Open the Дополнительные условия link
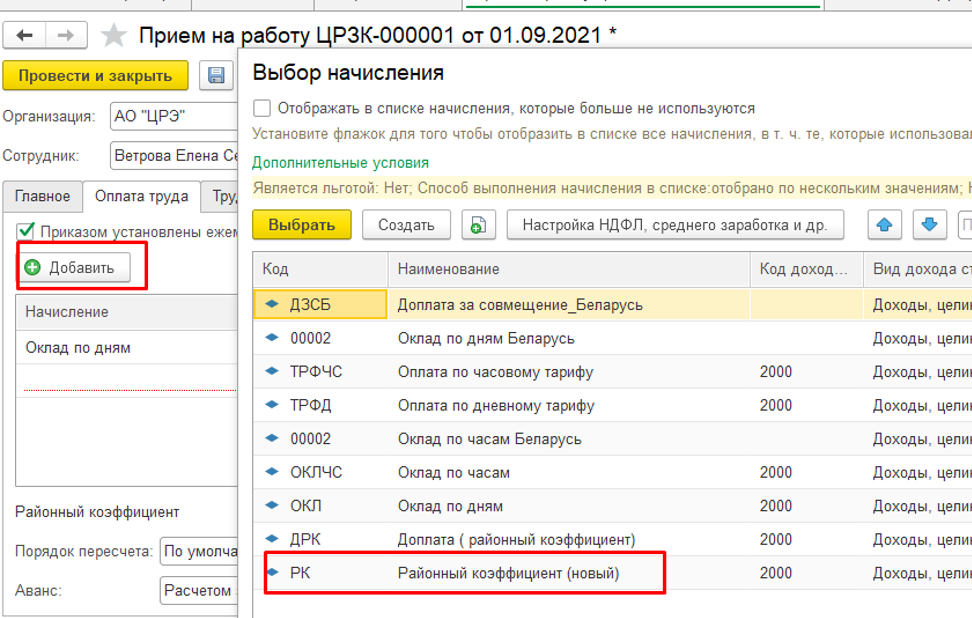This screenshot has width=972, height=618. click(x=340, y=163)
